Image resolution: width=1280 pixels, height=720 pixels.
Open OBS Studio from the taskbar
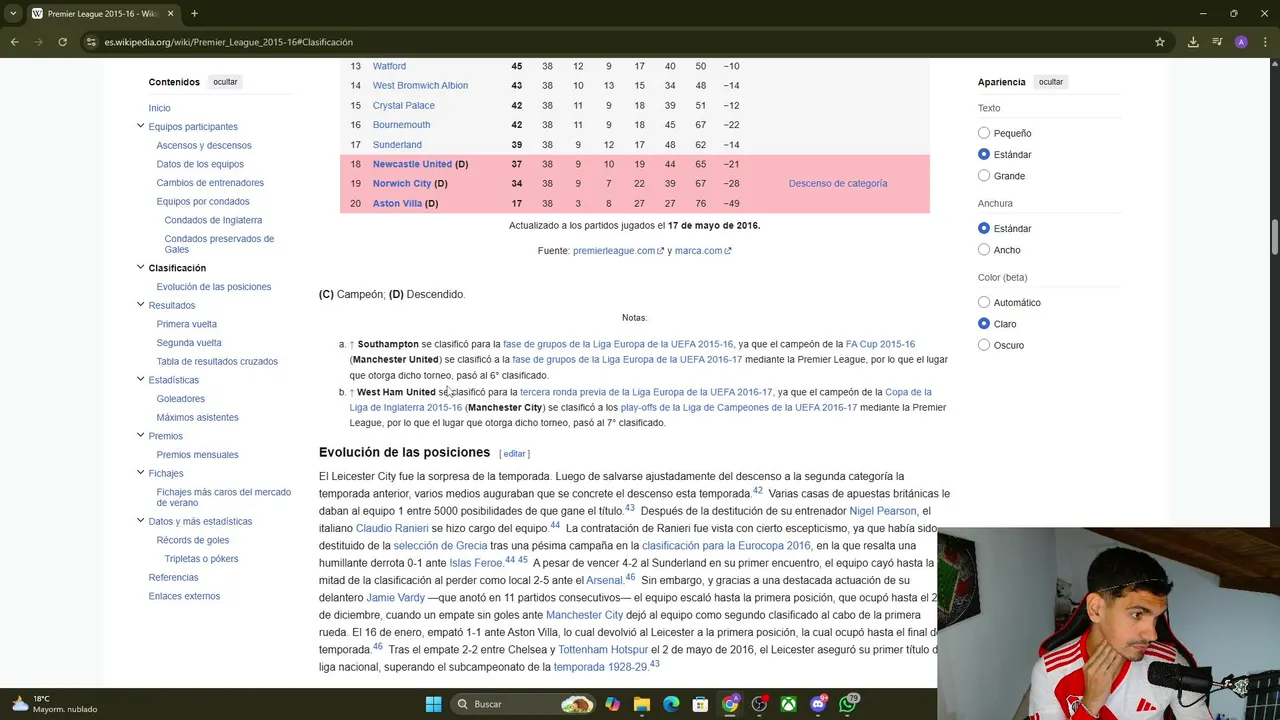[x=760, y=704]
